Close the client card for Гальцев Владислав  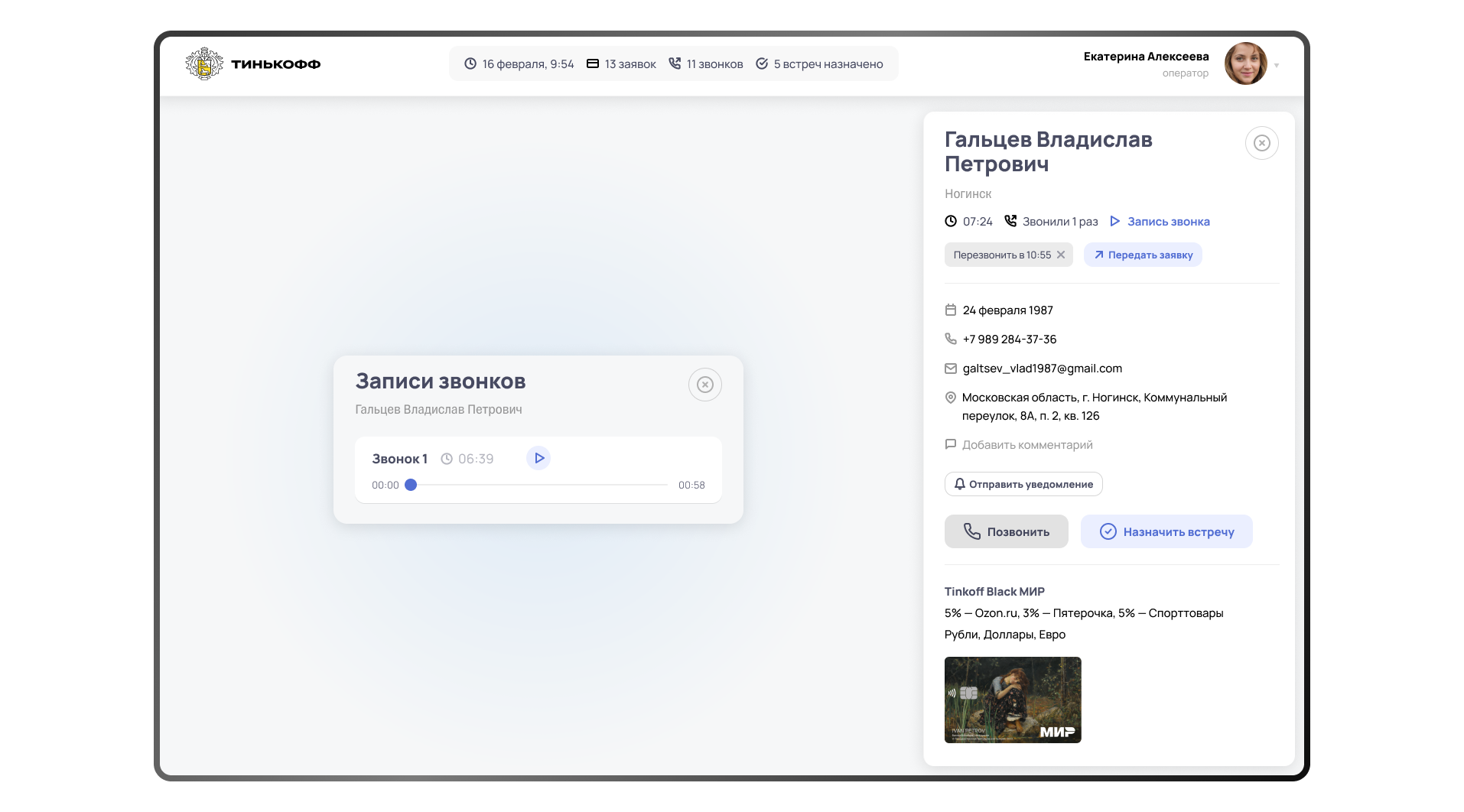point(1261,143)
